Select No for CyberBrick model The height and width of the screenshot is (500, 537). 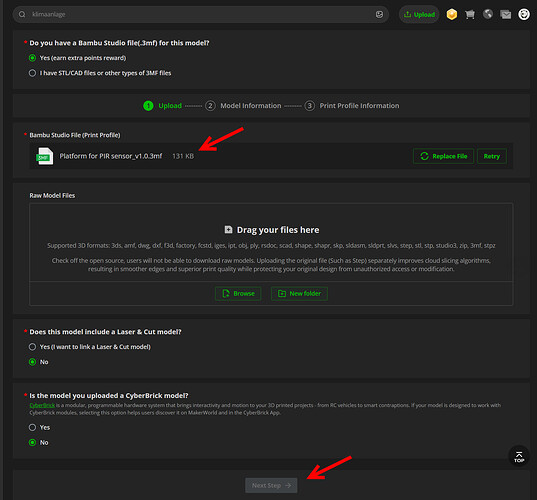(39, 442)
